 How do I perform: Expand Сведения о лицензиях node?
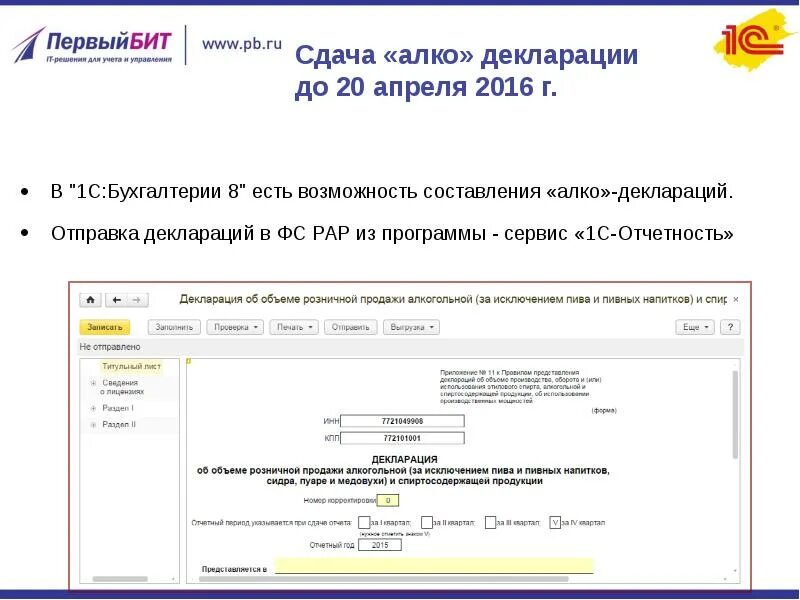(93, 383)
